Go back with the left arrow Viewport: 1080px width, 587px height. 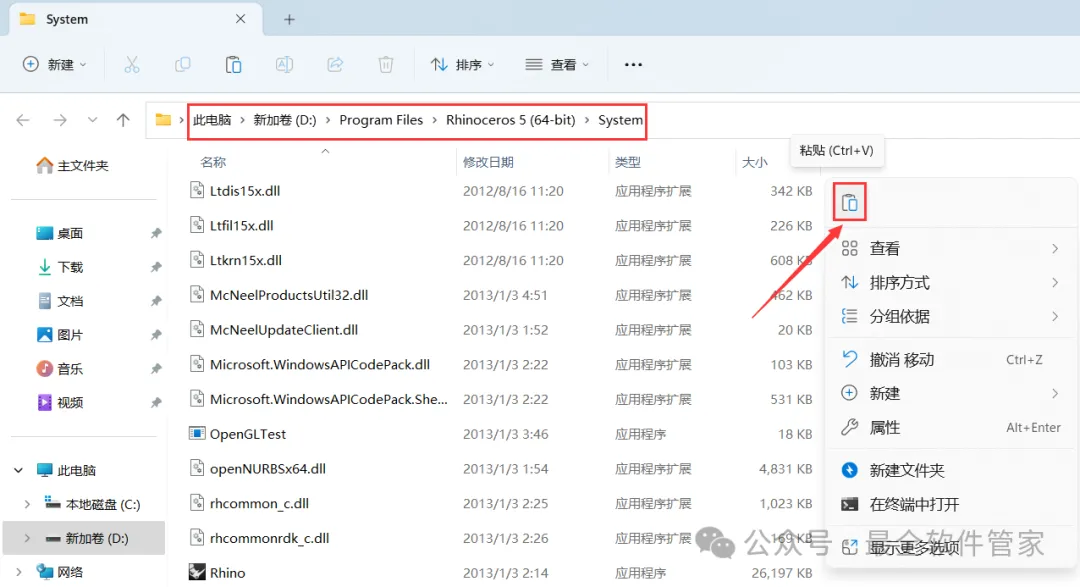tap(23, 120)
